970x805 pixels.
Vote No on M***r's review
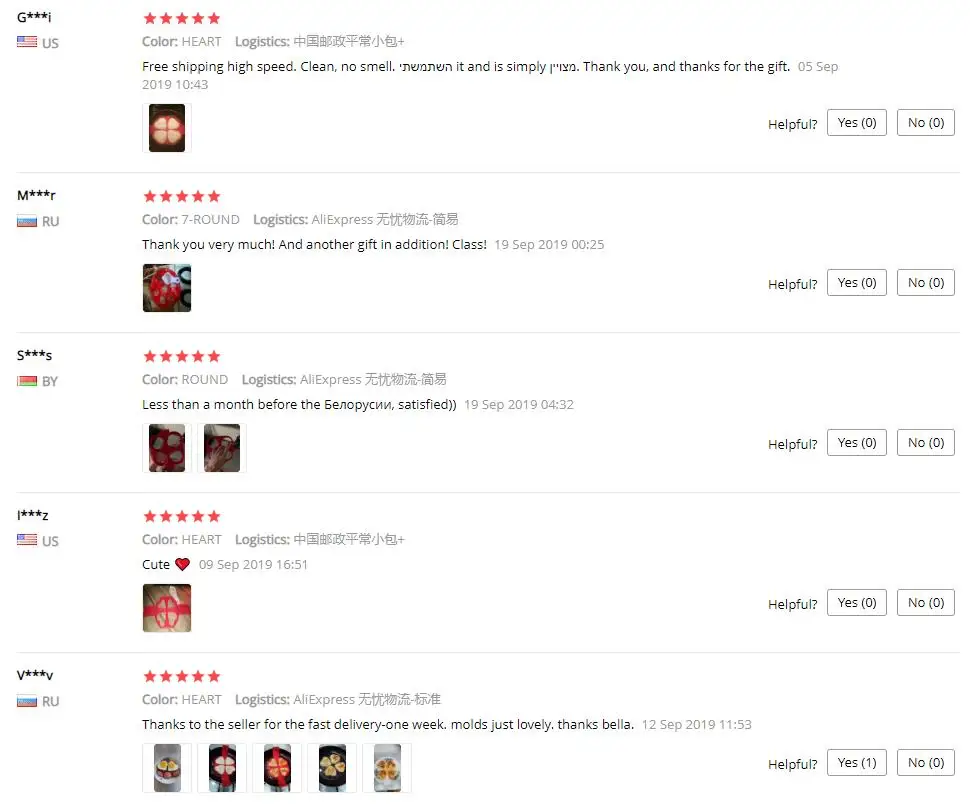tap(925, 283)
